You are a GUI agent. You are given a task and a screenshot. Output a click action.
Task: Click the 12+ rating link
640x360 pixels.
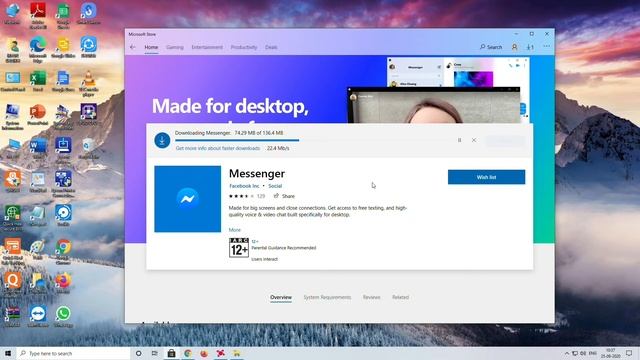tap(255, 242)
